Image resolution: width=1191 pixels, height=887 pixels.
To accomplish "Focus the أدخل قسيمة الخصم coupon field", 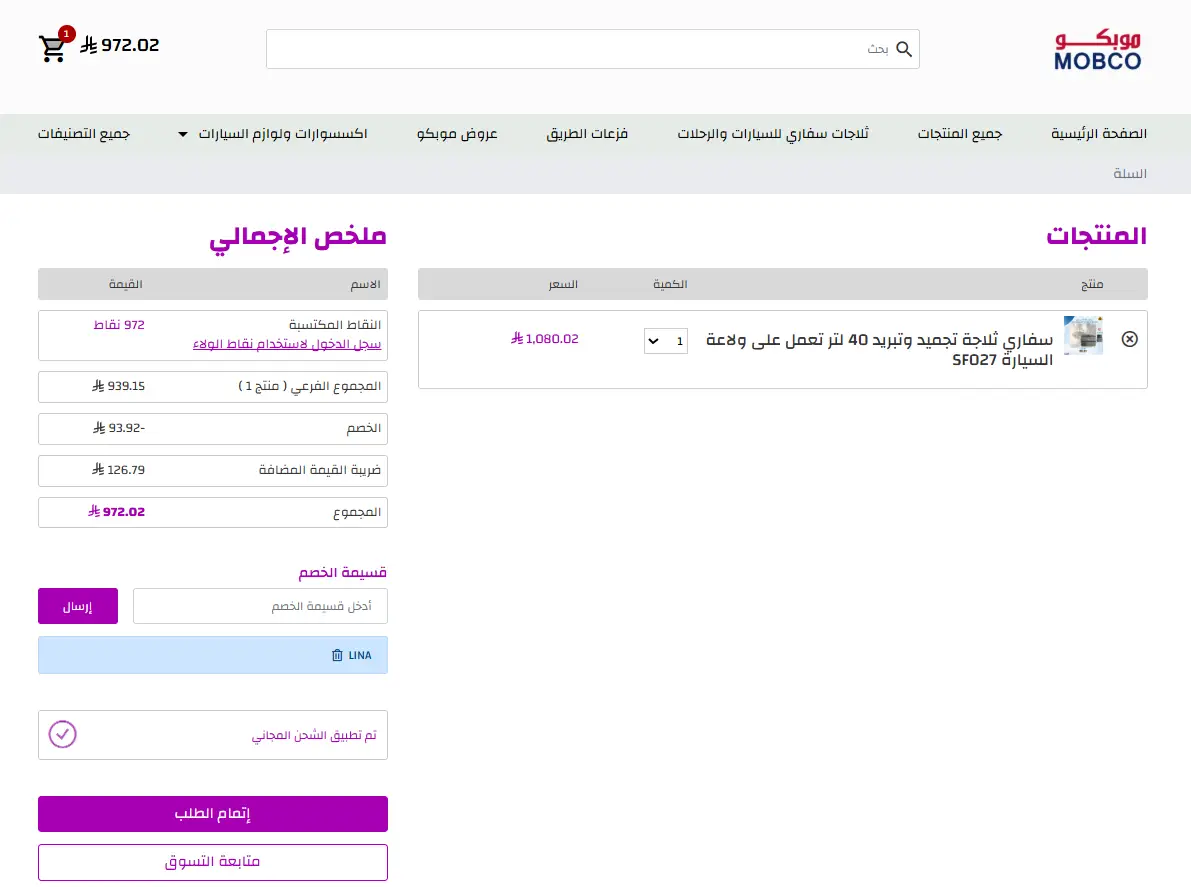I will click(260, 606).
